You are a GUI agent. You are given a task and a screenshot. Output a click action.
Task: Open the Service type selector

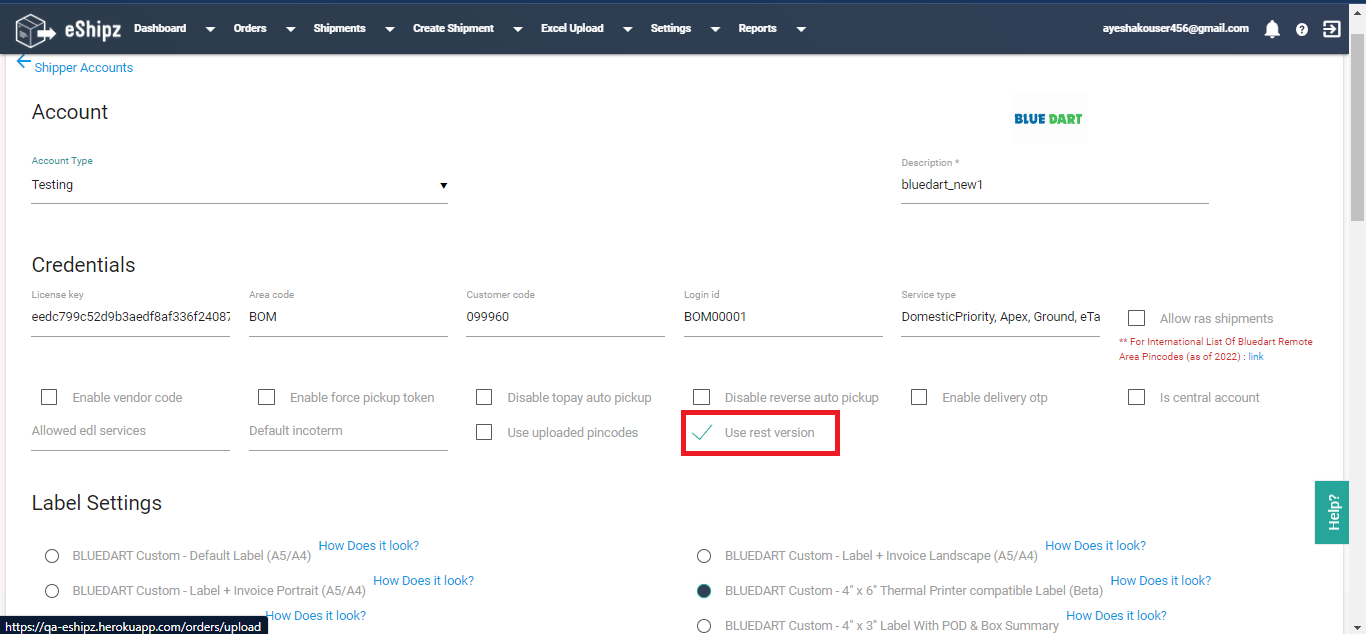[1000, 317]
